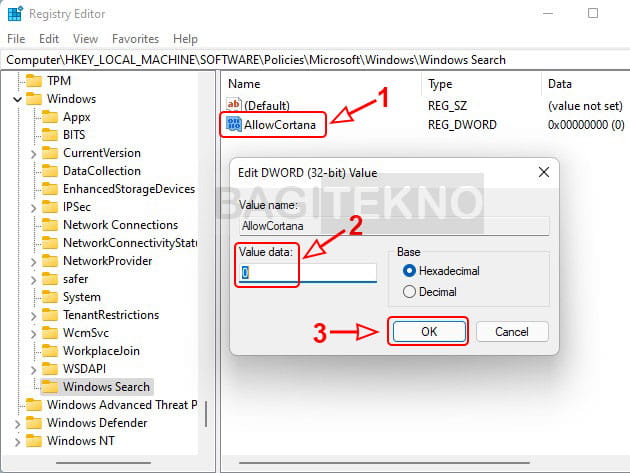Click the WSDAPI folder icon
Image resolution: width=630 pixels, height=473 pixels.
[x=50, y=369]
